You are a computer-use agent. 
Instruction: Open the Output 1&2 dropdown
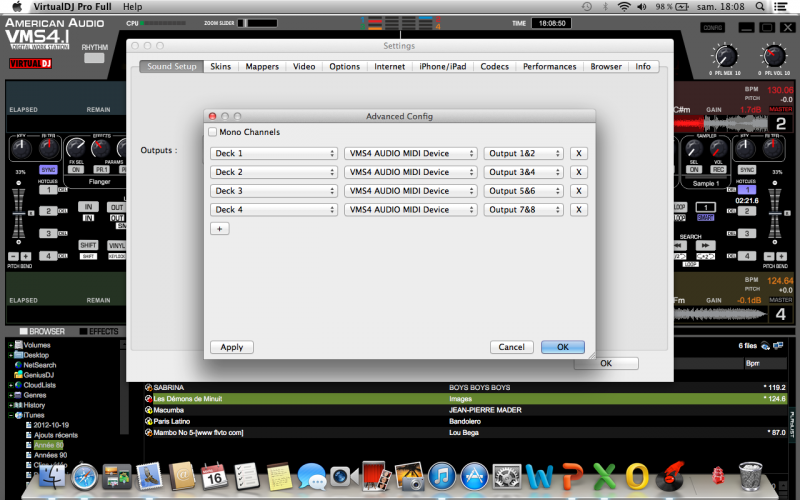tap(523, 154)
